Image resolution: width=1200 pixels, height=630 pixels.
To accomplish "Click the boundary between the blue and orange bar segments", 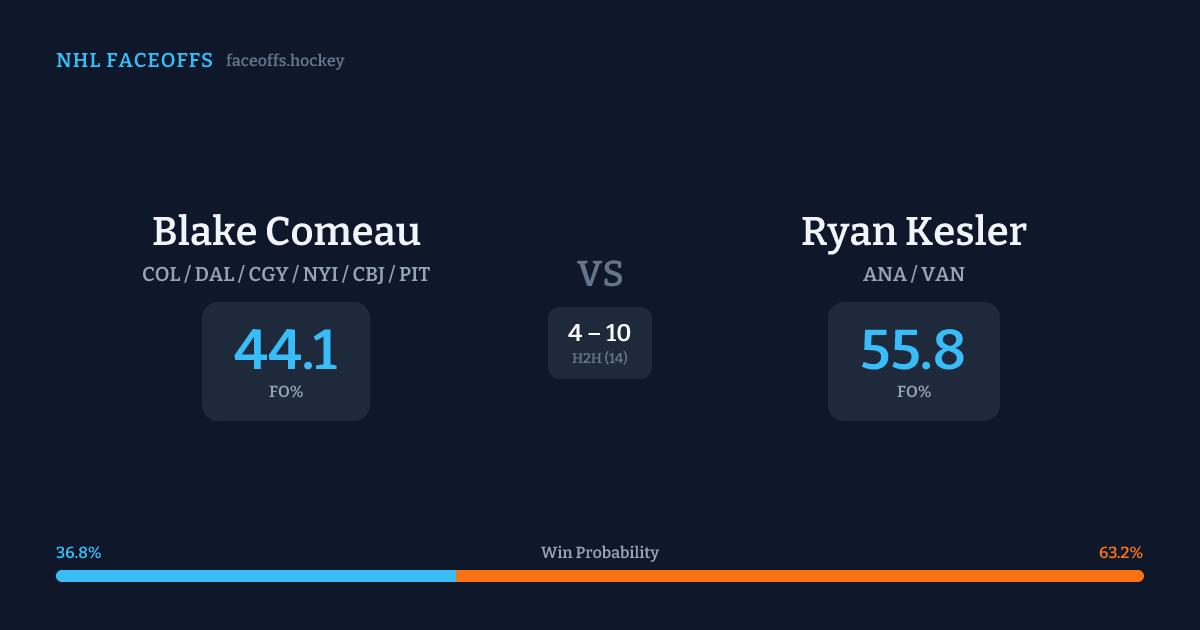I will tap(456, 576).
